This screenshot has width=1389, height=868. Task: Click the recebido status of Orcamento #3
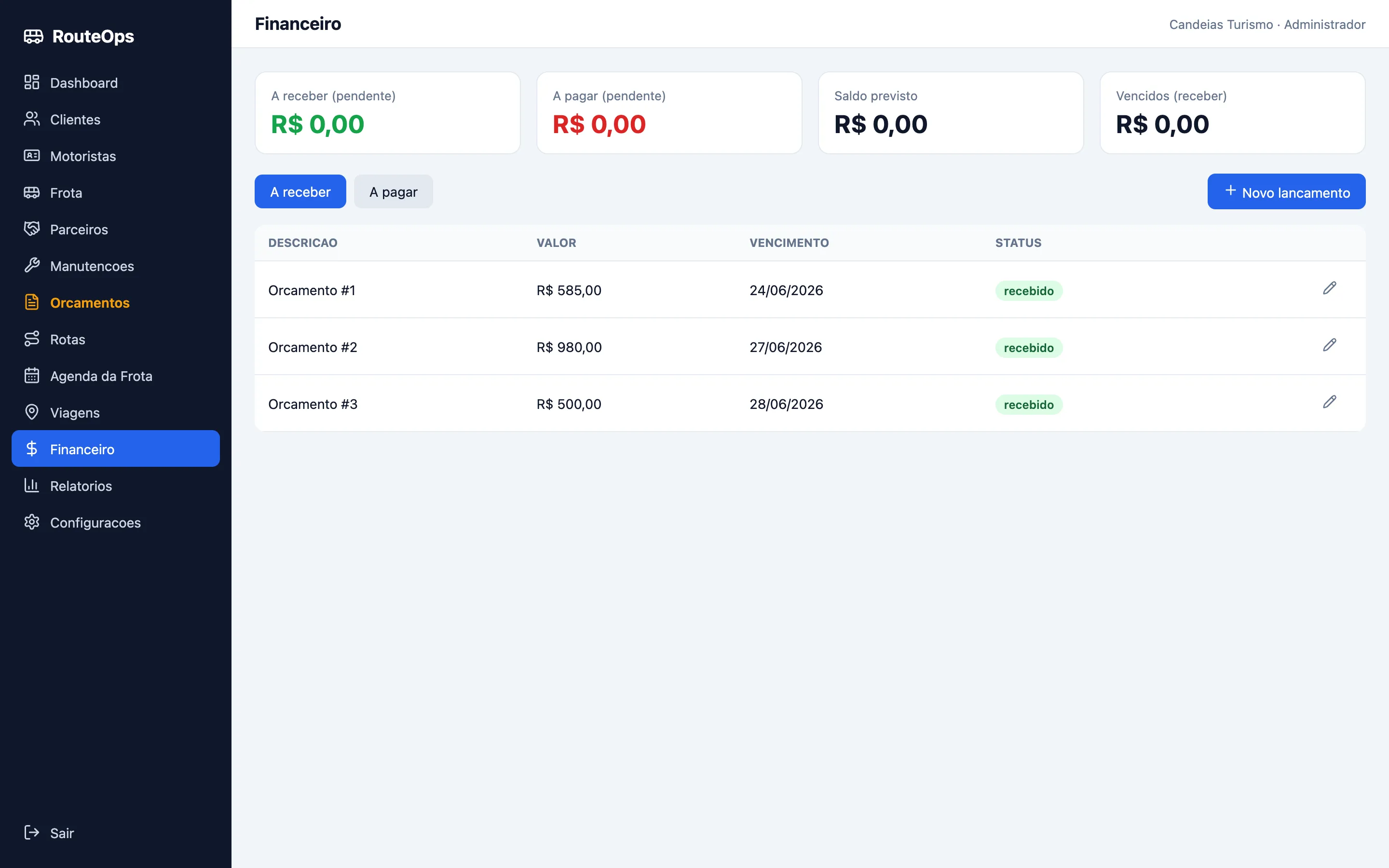[1029, 405]
